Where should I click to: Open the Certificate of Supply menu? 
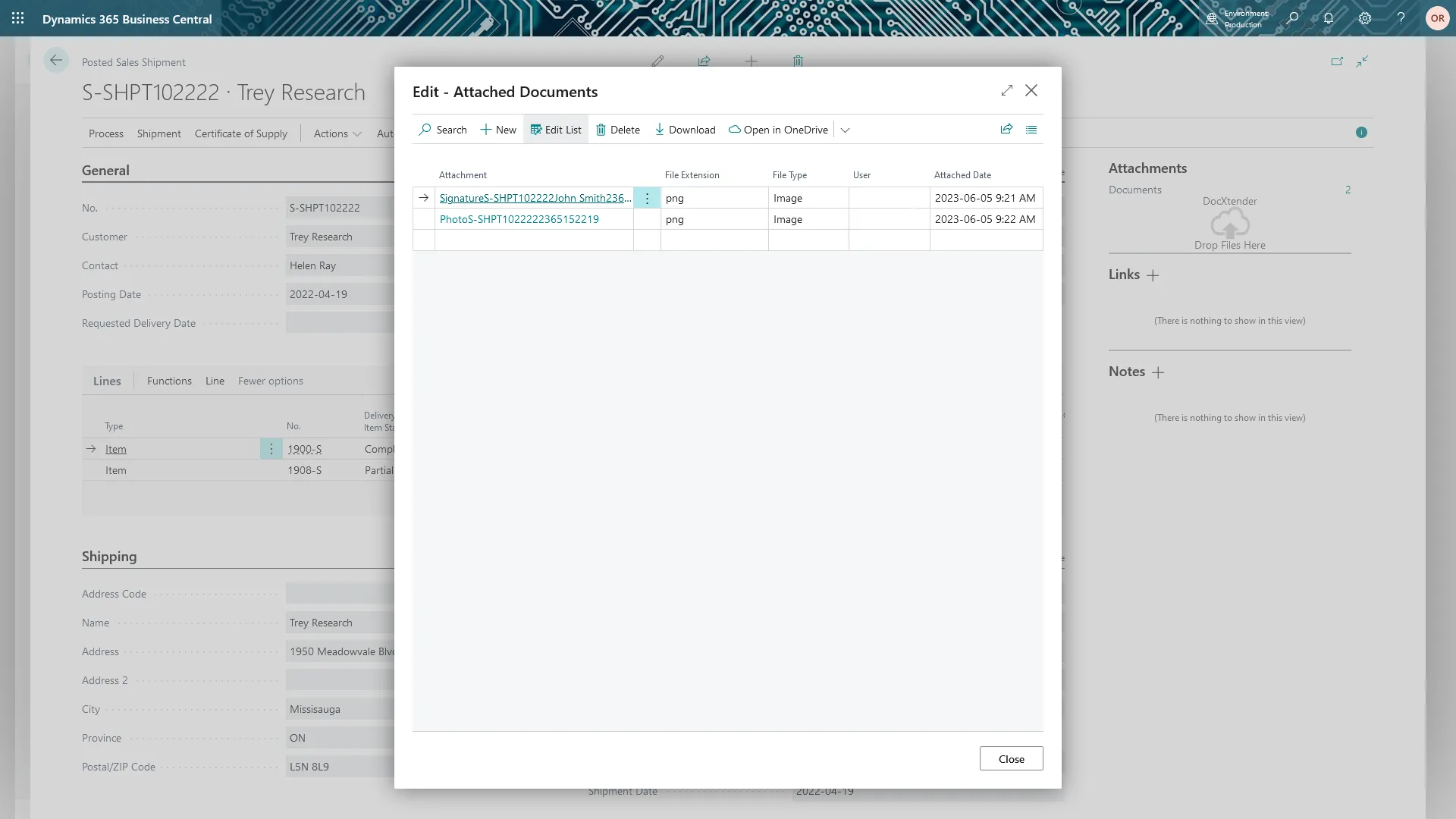click(x=240, y=133)
